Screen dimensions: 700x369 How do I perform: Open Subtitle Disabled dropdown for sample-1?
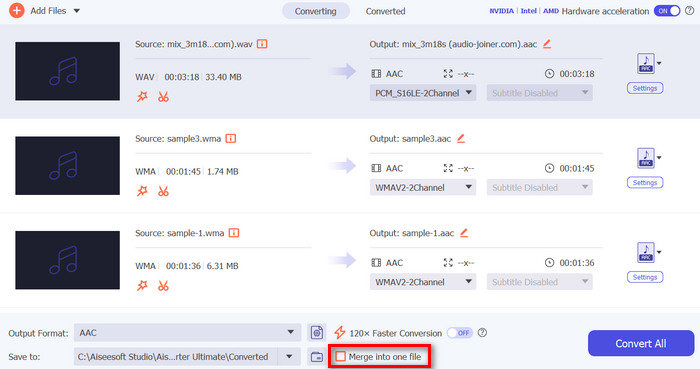[x=540, y=282]
